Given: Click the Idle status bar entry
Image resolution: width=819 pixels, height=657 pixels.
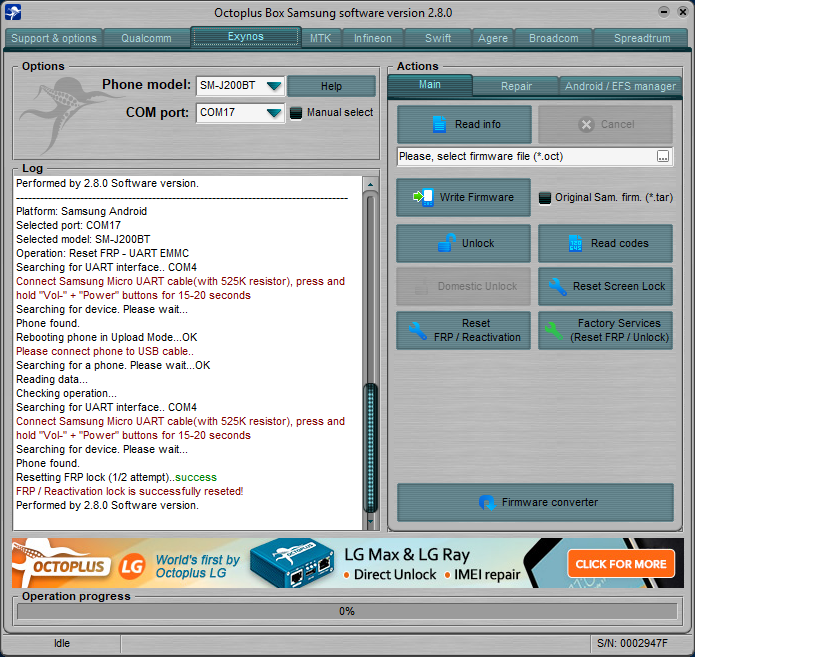Looking at the screenshot, I should tap(62, 643).
